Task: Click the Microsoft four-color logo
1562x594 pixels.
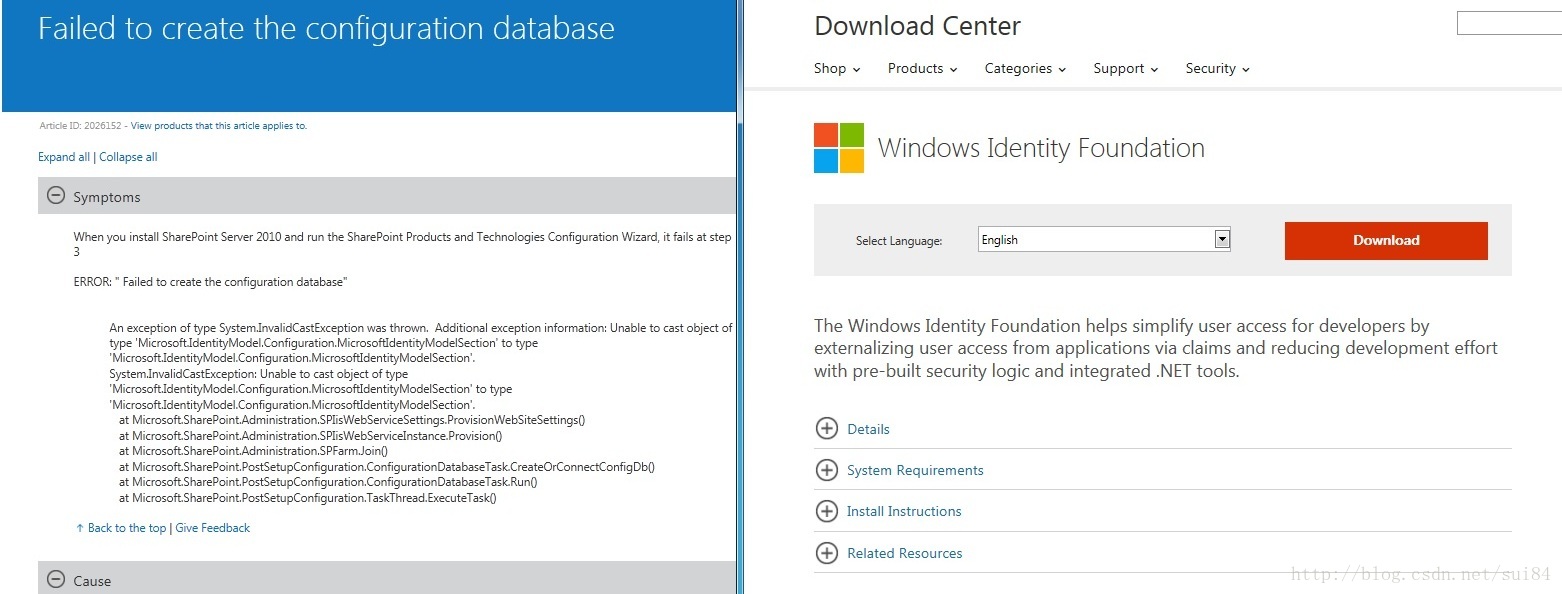Action: coord(839,148)
